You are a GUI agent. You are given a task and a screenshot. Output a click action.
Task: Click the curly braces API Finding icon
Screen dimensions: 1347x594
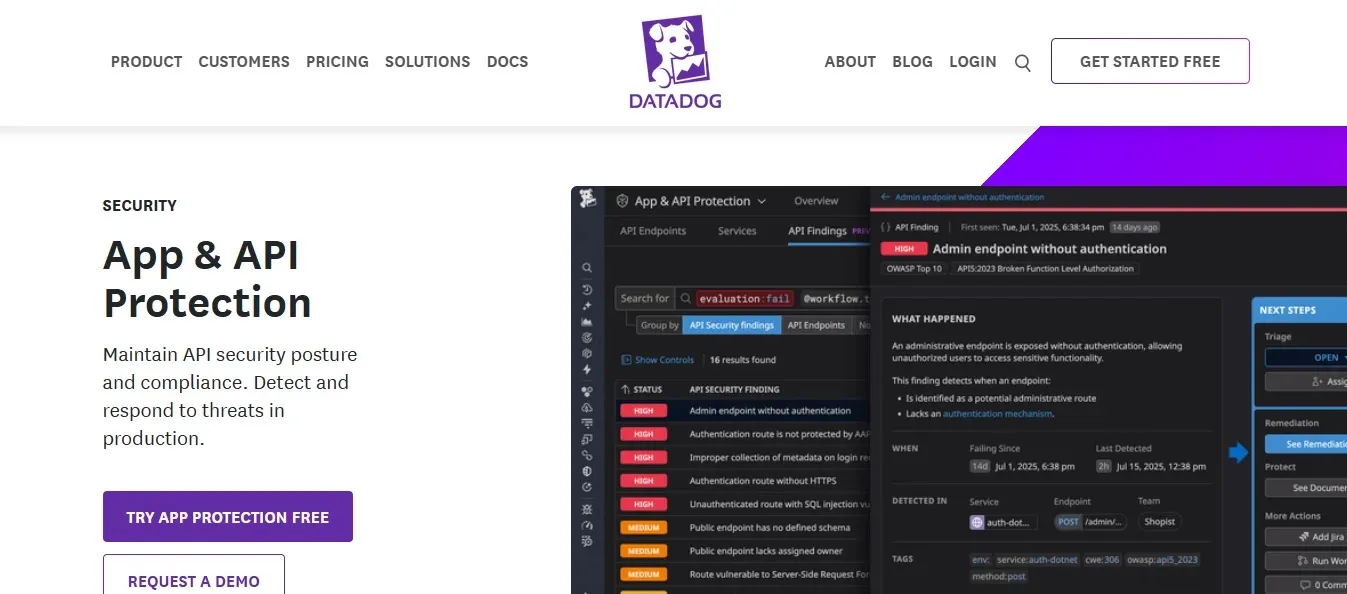coord(885,227)
